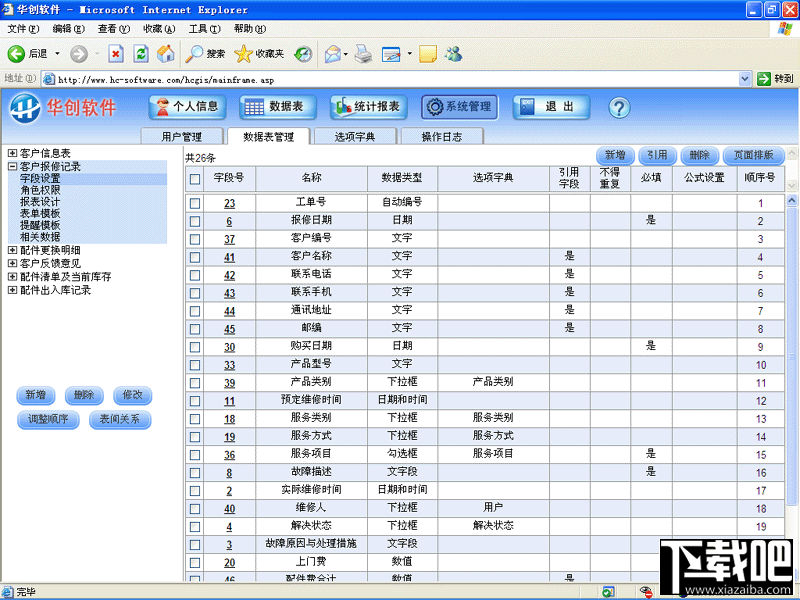
Task: Click the 引用 button
Action: pyautogui.click(x=658, y=155)
